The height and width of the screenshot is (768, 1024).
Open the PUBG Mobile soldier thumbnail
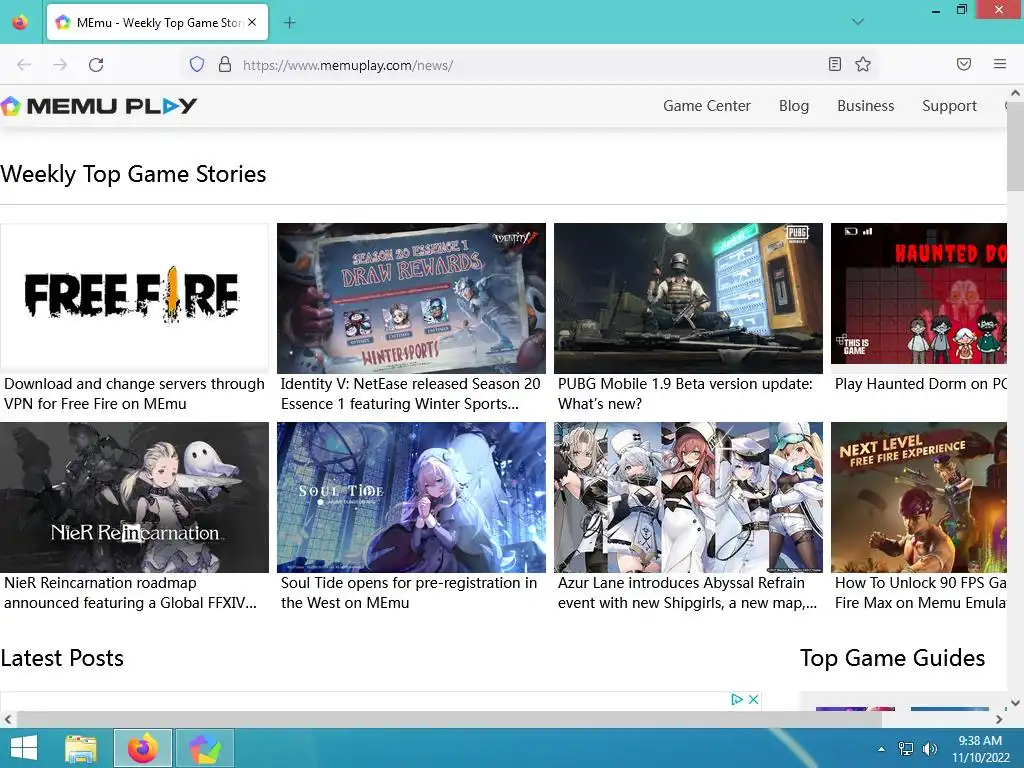pos(688,298)
